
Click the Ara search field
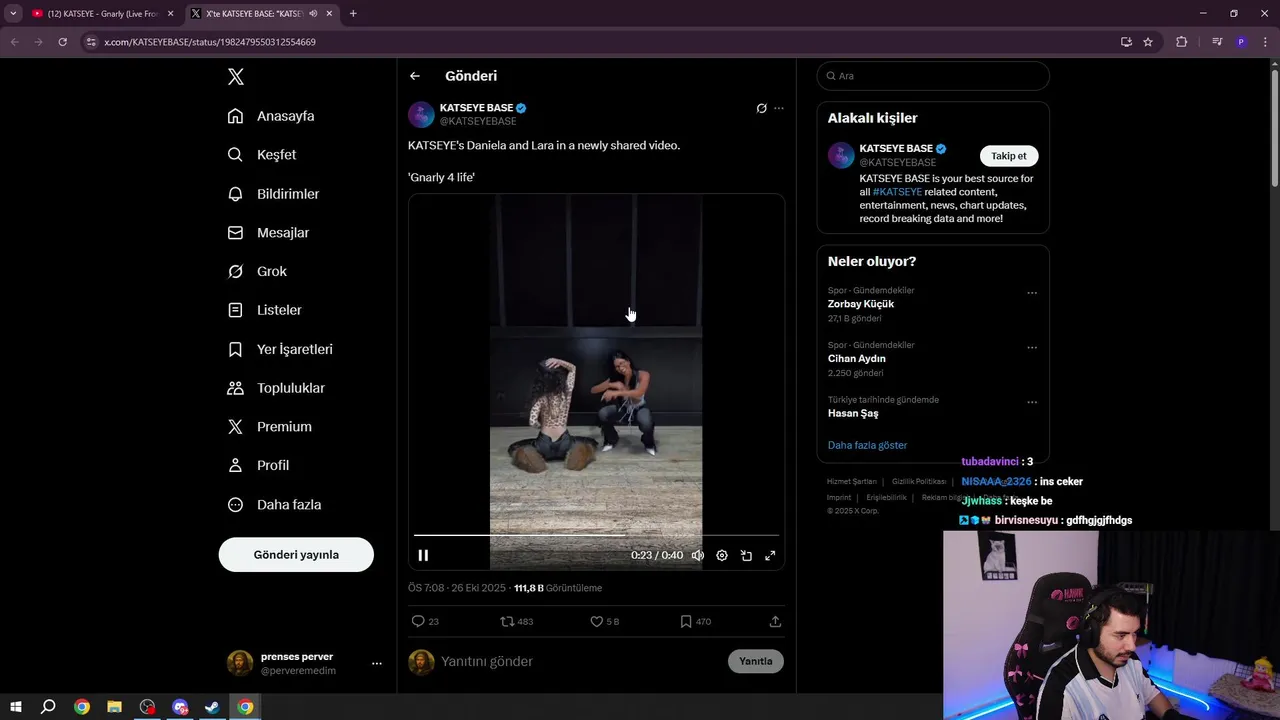coord(933,76)
